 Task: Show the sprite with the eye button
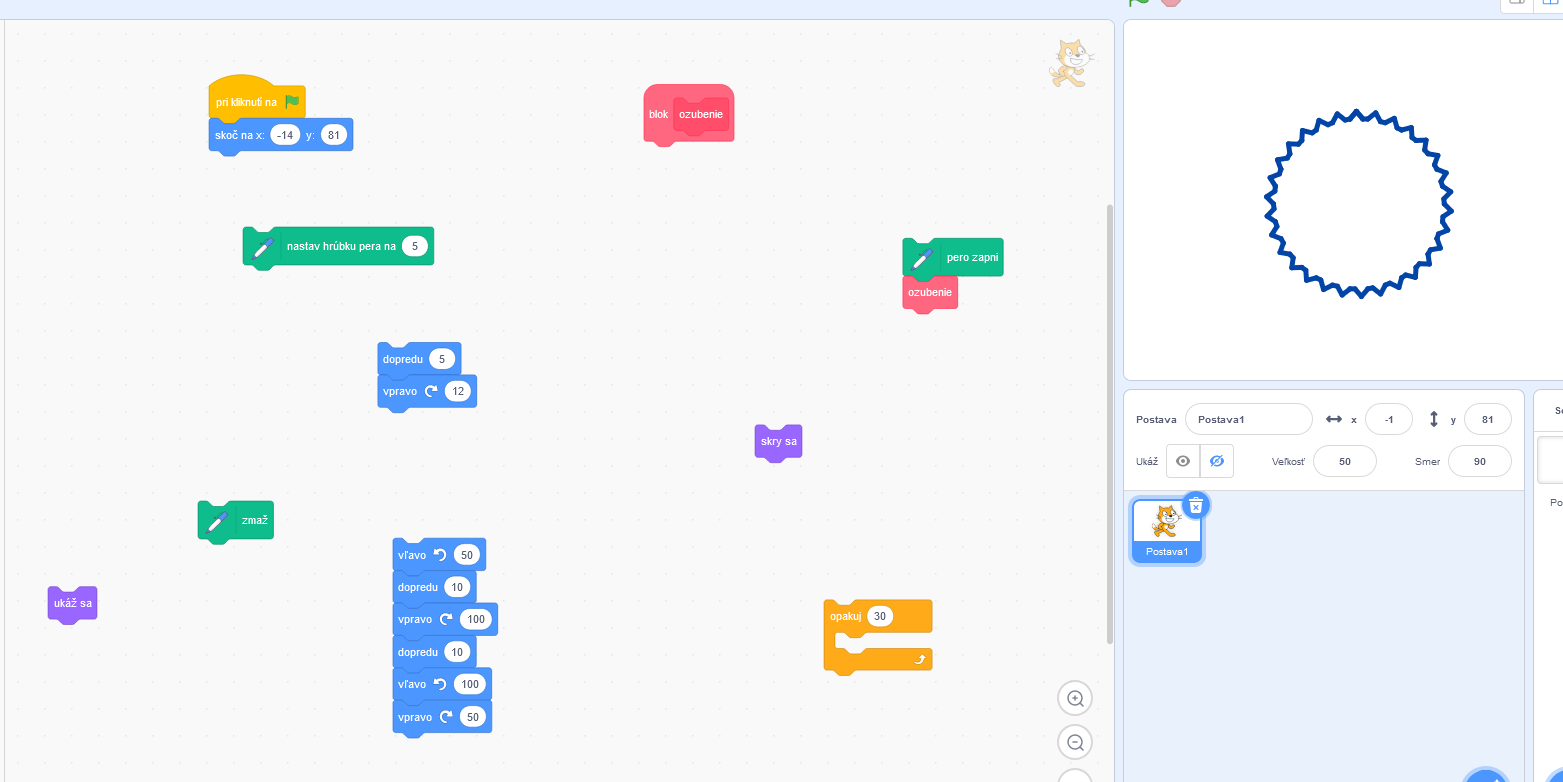(1183, 461)
